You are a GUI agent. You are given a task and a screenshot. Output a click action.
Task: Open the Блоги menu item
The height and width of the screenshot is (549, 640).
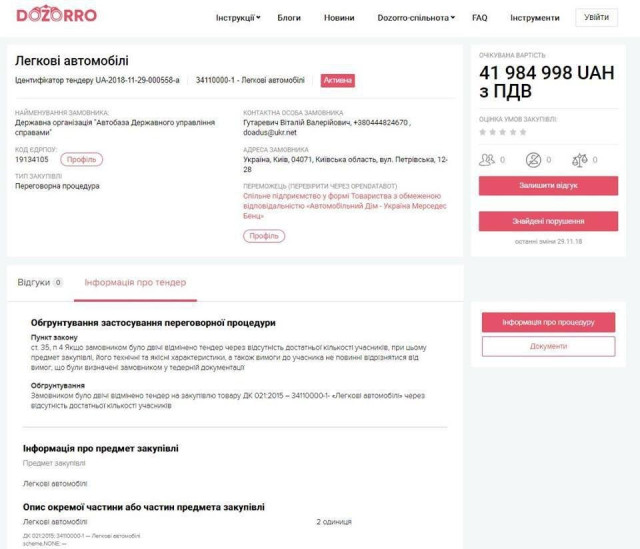[289, 18]
